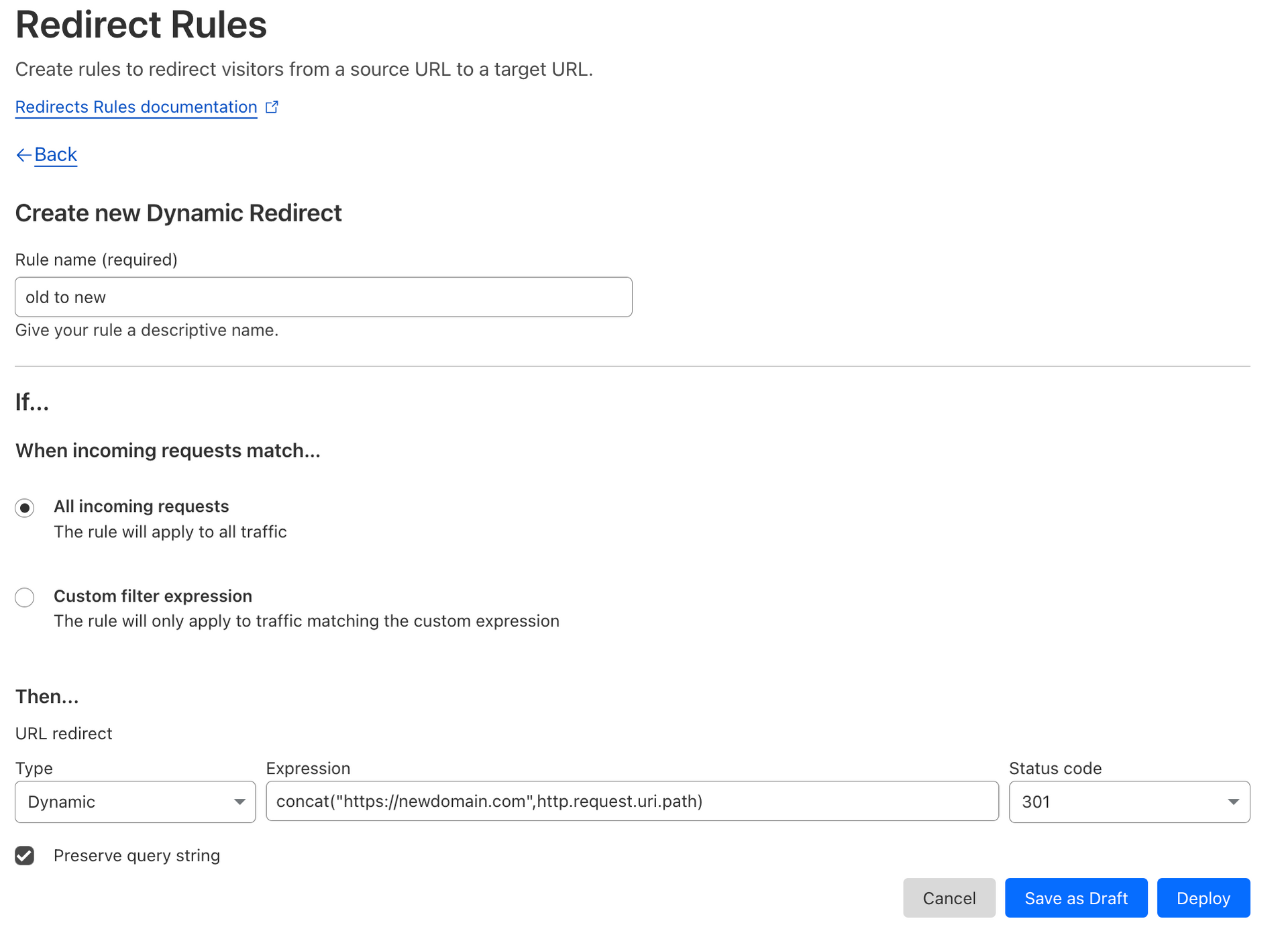Focus the Rule name input field

(x=323, y=297)
